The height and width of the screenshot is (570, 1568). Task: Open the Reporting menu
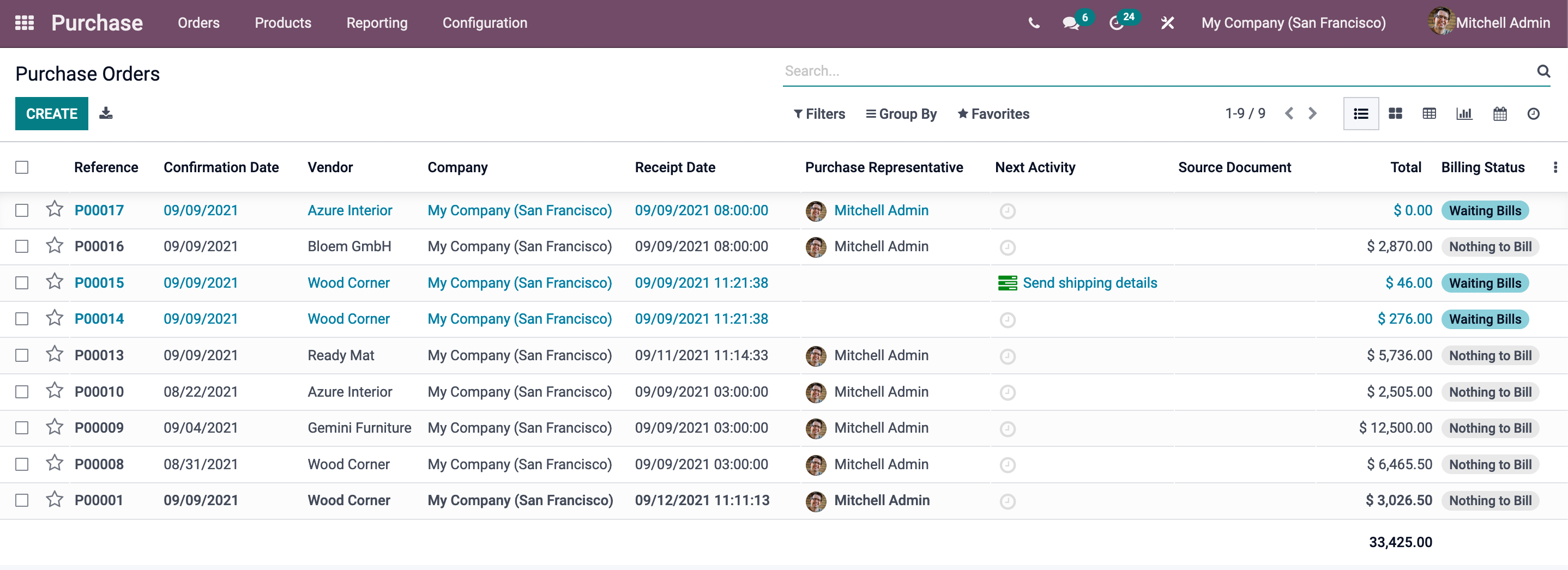click(377, 23)
